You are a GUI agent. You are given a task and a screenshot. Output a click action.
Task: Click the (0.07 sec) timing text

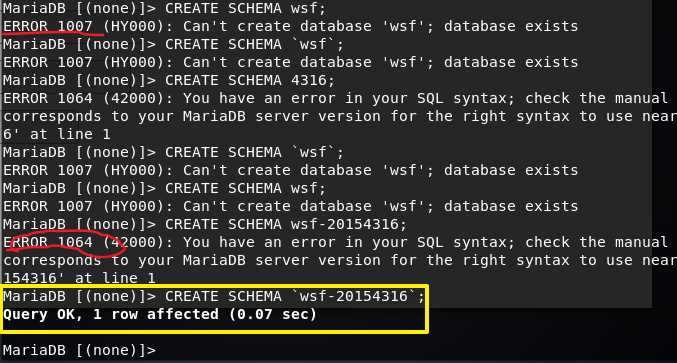pos(273,314)
